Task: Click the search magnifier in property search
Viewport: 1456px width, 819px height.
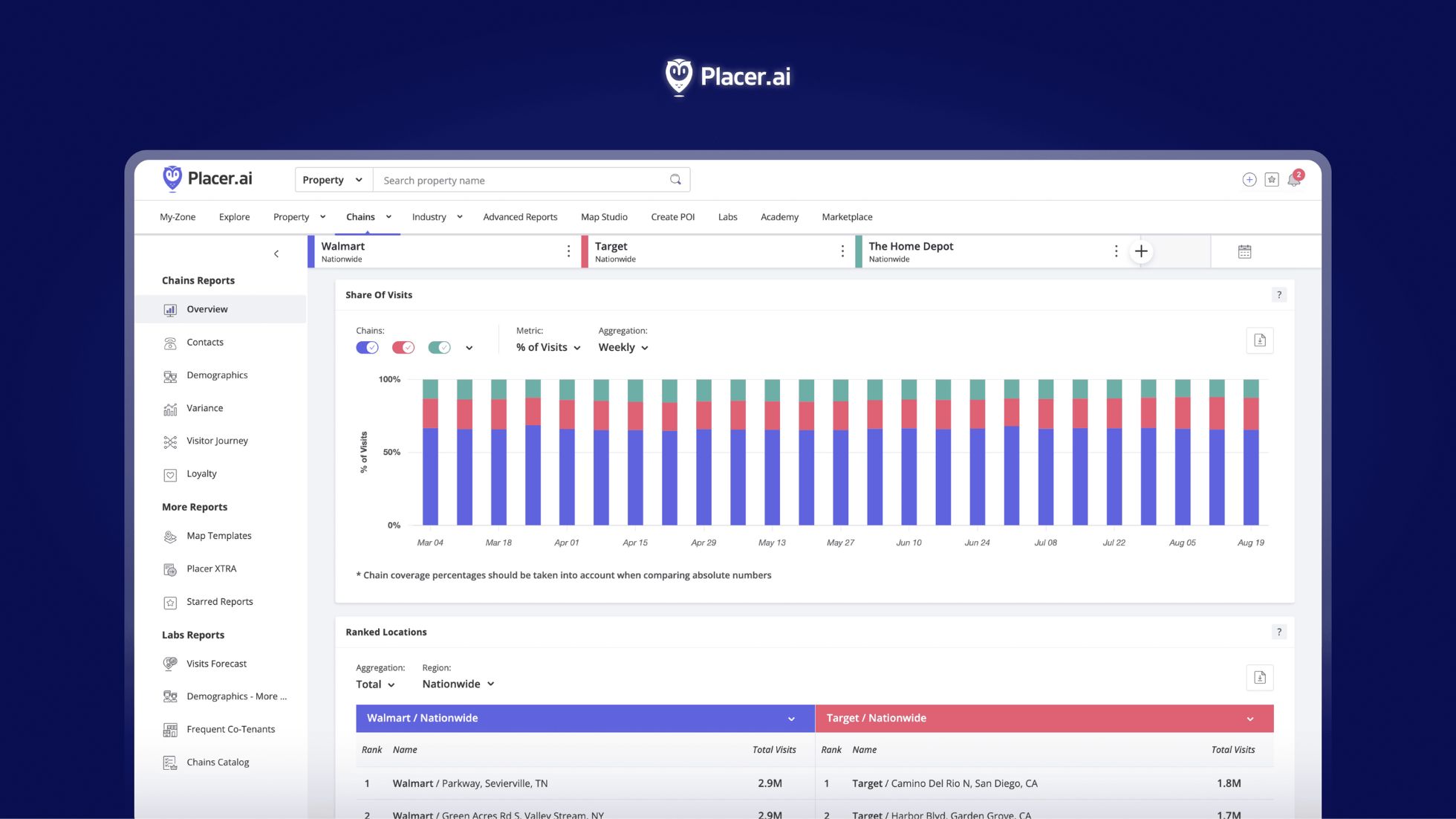Action: point(675,179)
